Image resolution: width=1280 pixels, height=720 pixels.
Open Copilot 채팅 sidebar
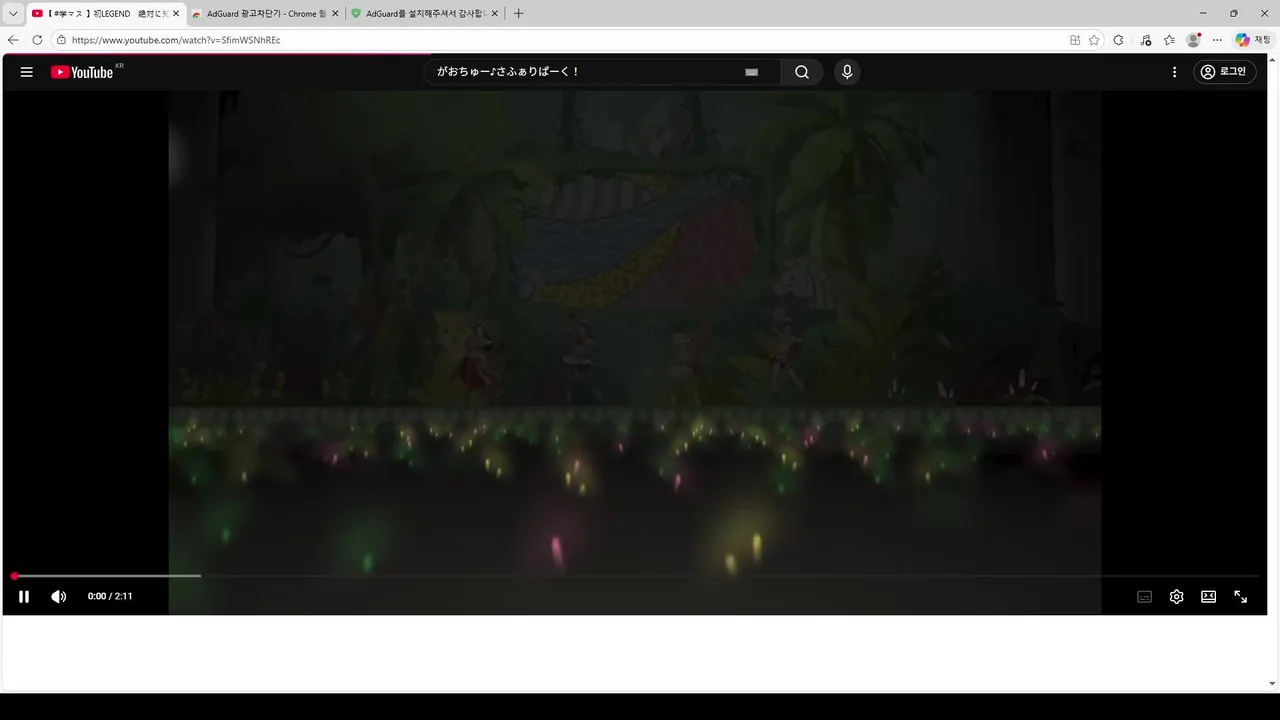pyautogui.click(x=1253, y=40)
